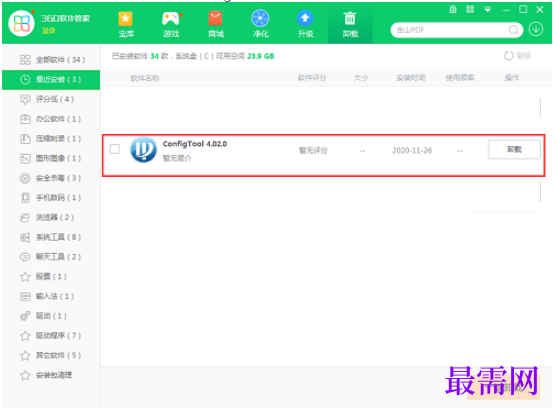Sort by the 安装时间 column header

click(411, 78)
